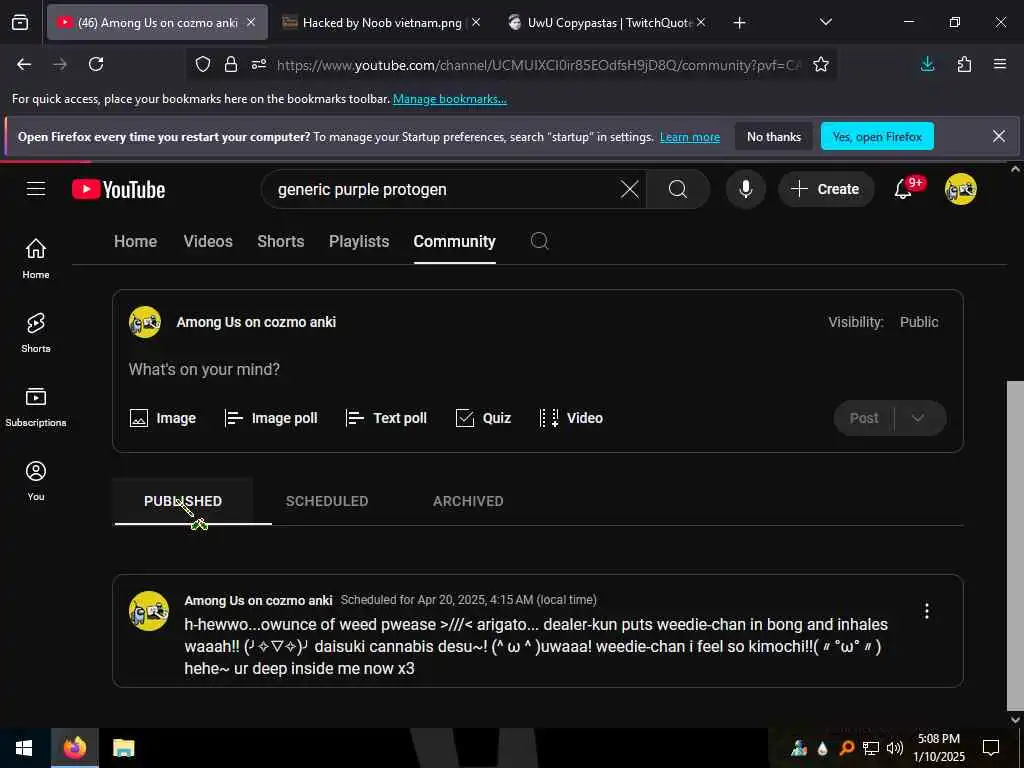Change the Public visibility setting
This screenshot has height=768, width=1024.
(x=919, y=322)
